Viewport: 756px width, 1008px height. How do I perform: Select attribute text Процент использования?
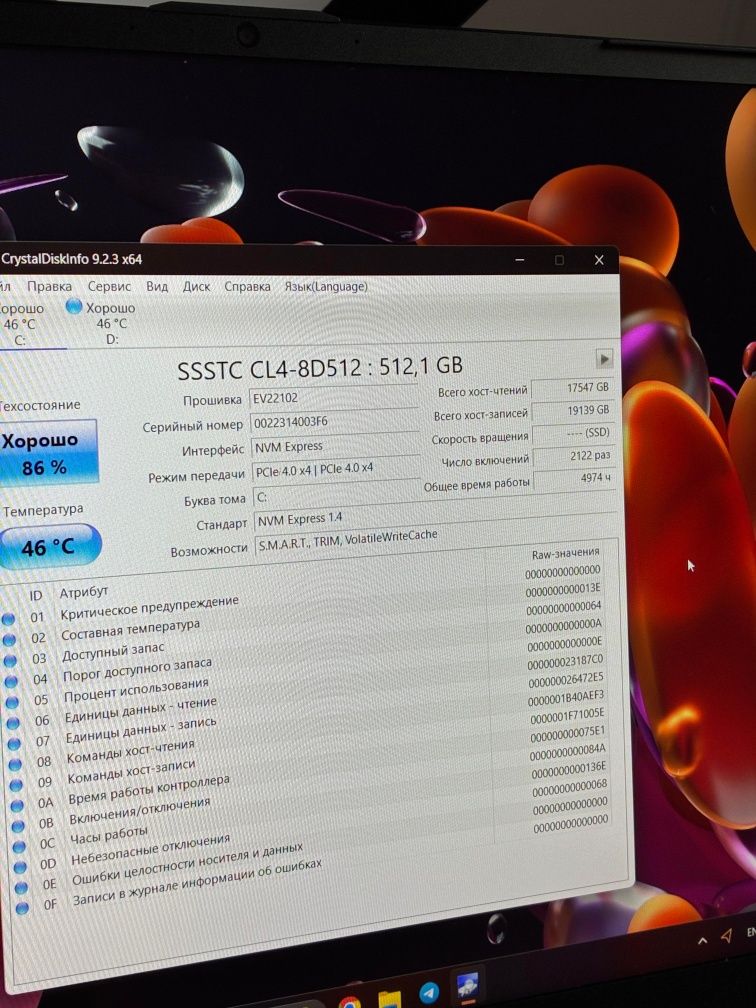tap(136, 690)
